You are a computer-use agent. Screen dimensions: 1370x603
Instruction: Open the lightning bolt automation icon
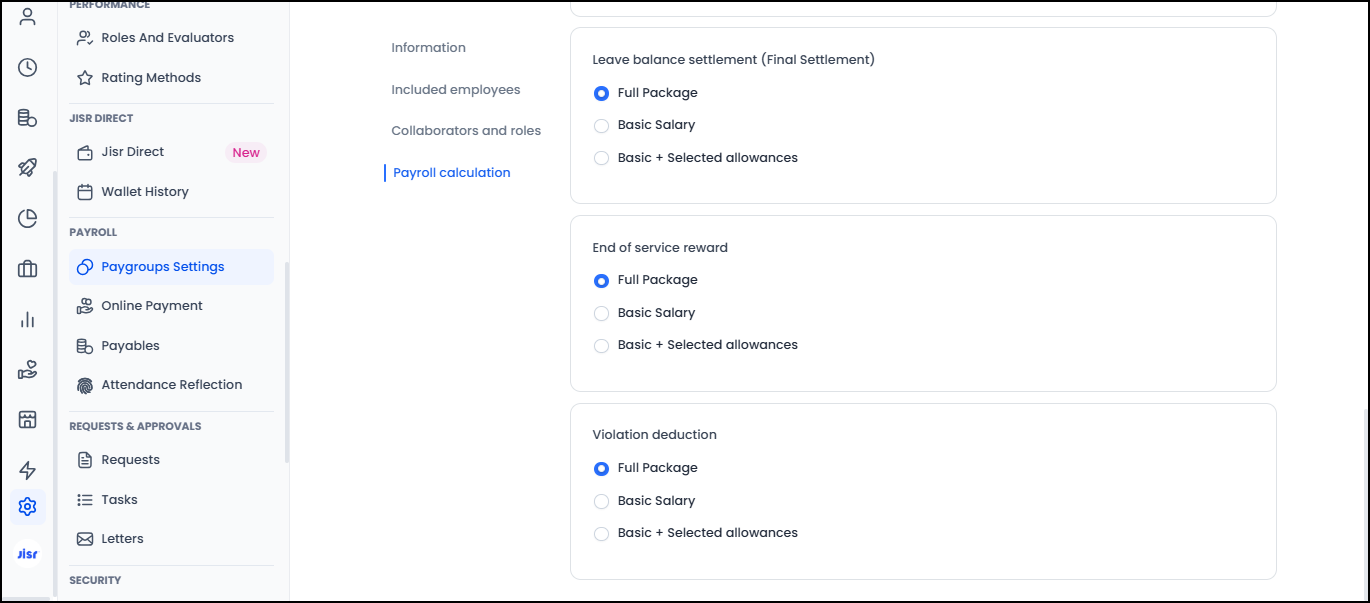coord(28,470)
